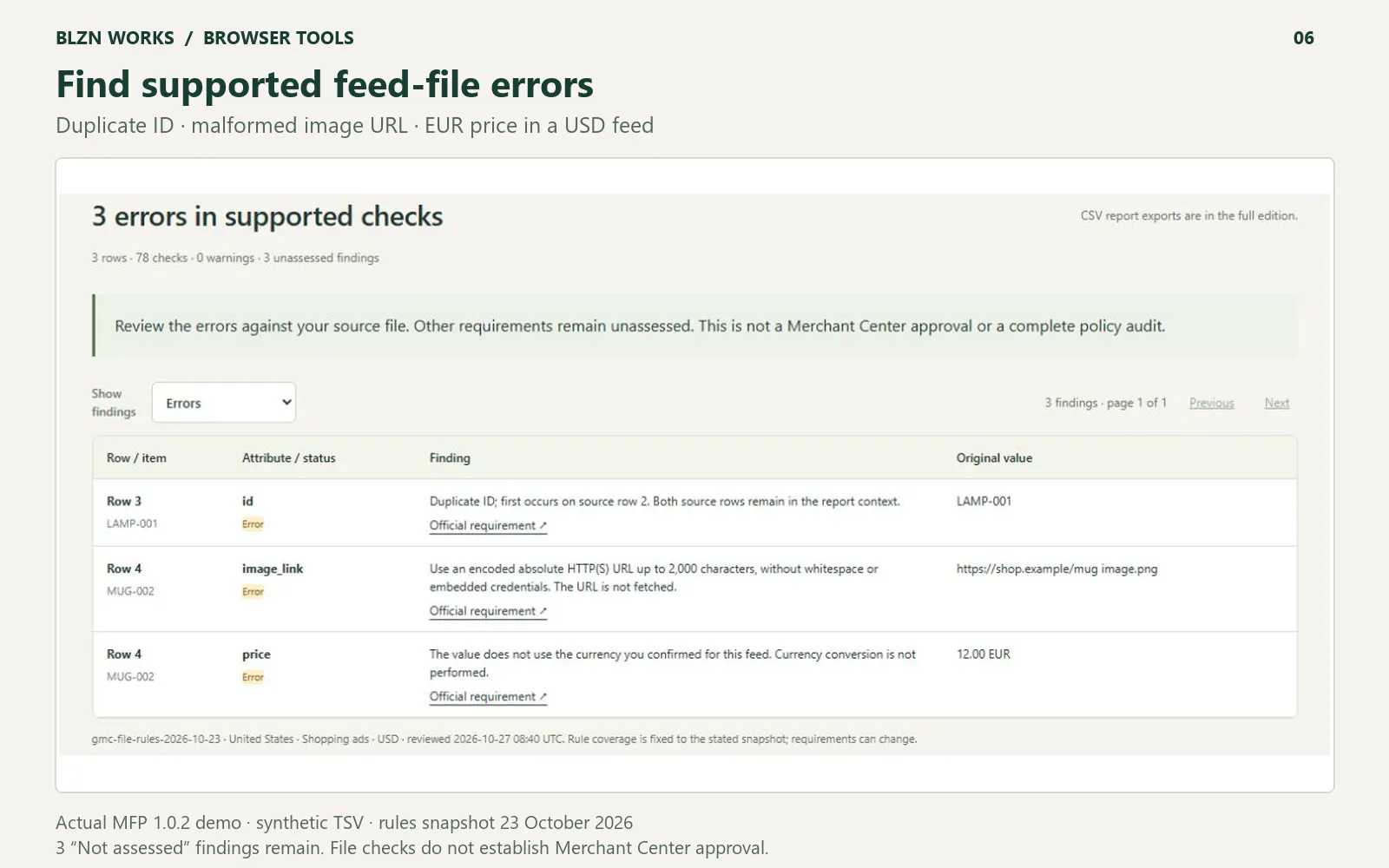
Task: Open Official requirement link for price finding
Action: point(488,696)
